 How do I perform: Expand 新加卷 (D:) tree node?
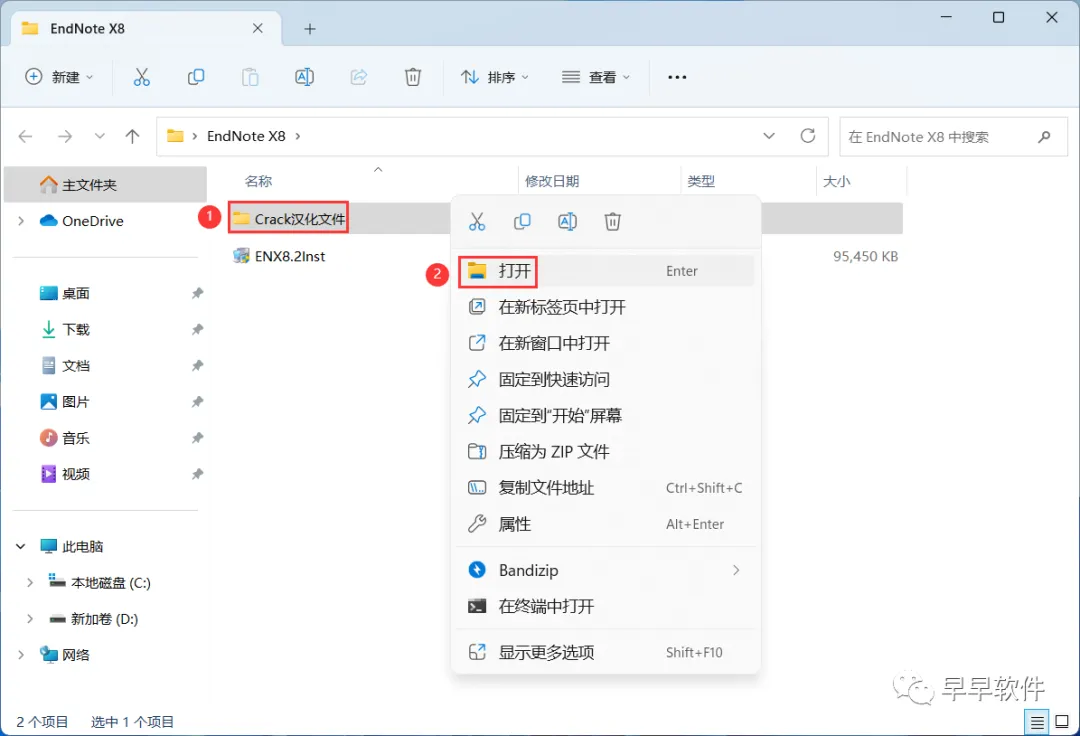point(30,619)
